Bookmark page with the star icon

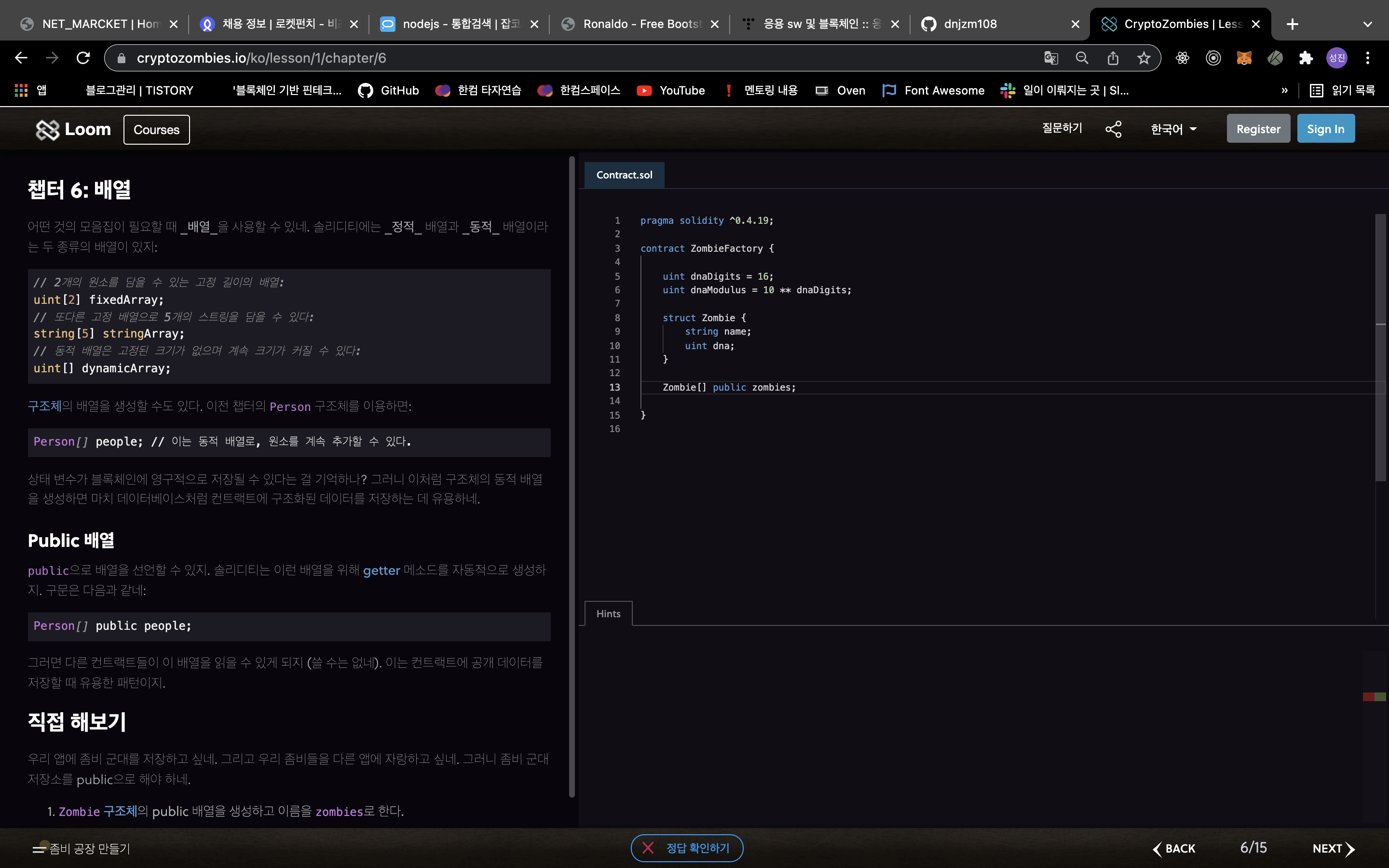click(x=1144, y=58)
